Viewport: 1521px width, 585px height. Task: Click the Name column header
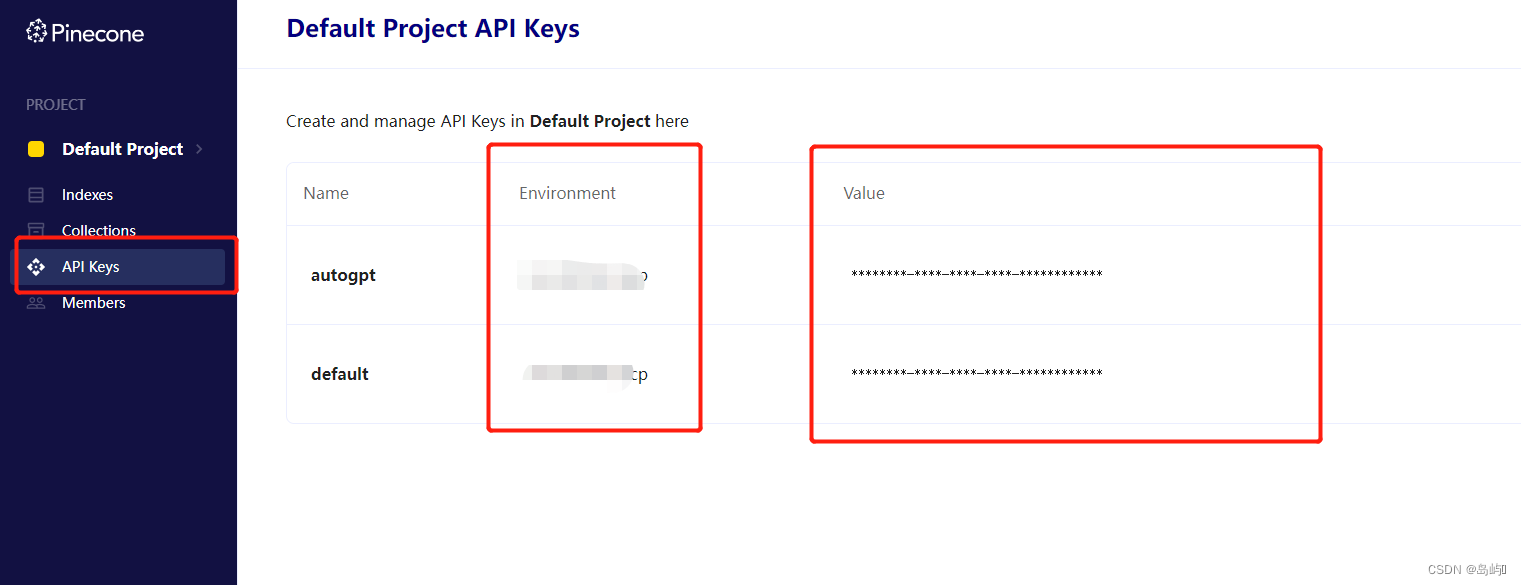click(x=326, y=193)
